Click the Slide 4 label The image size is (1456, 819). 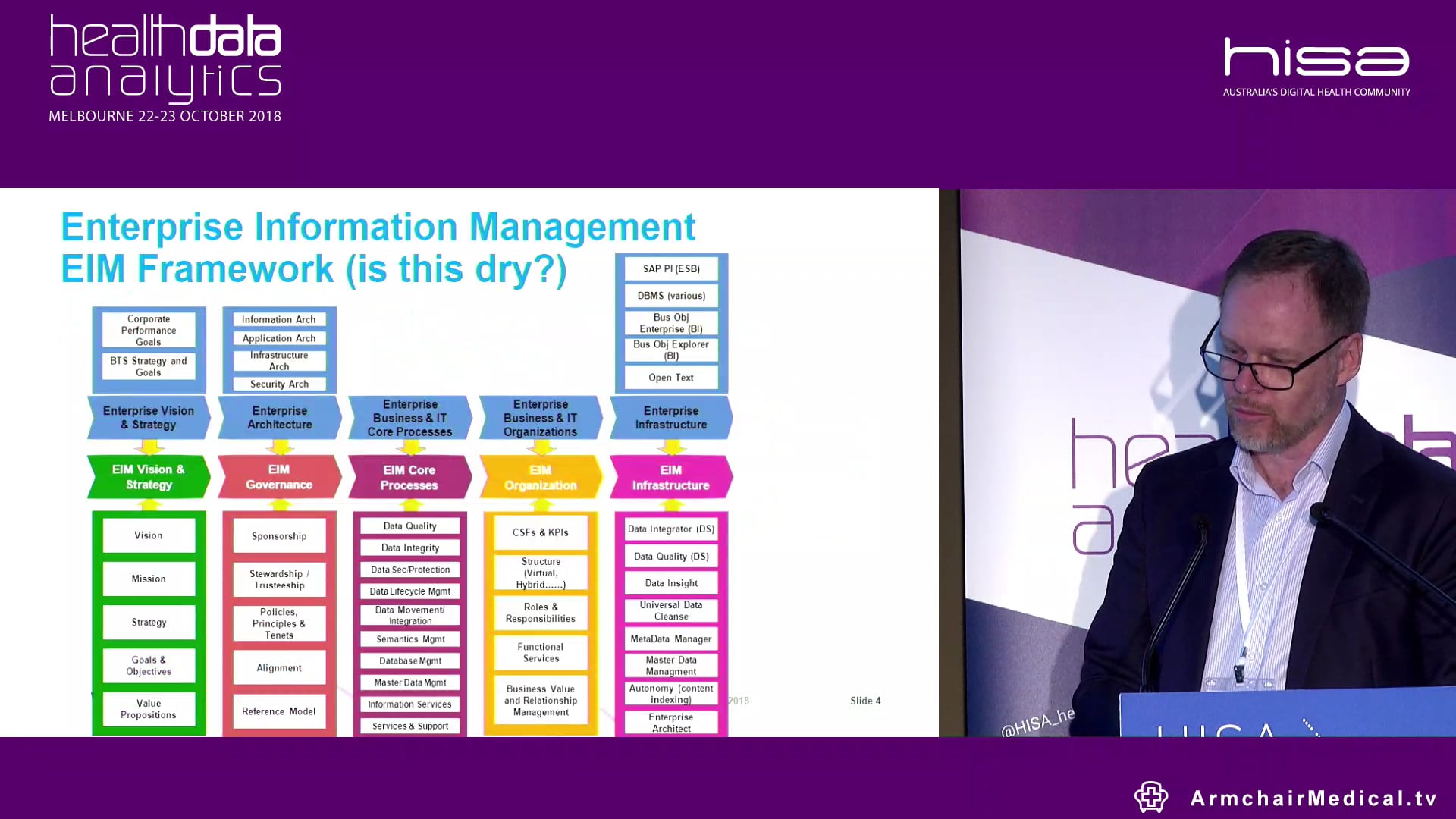tap(864, 701)
